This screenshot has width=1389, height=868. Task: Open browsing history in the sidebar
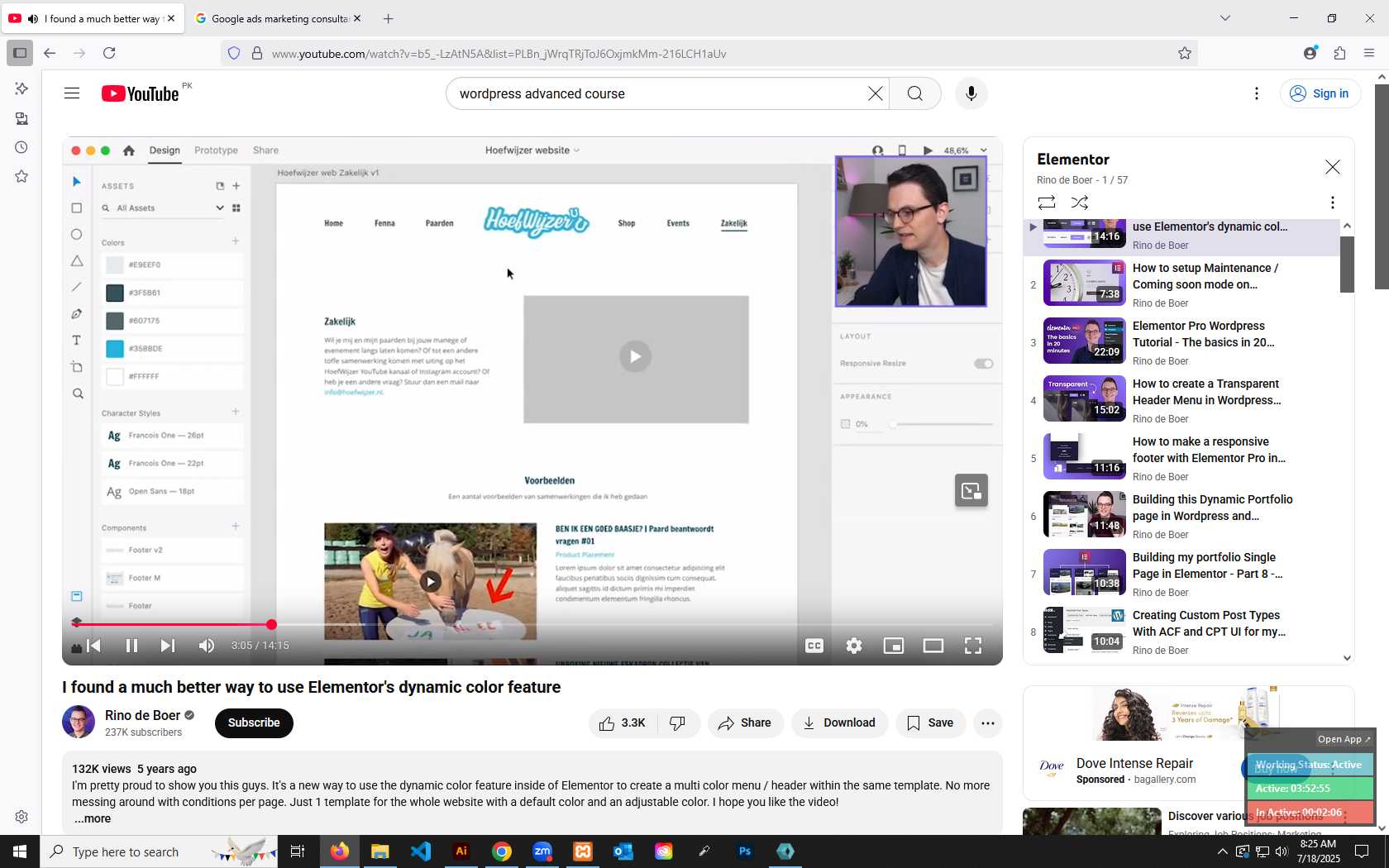tap(21, 147)
